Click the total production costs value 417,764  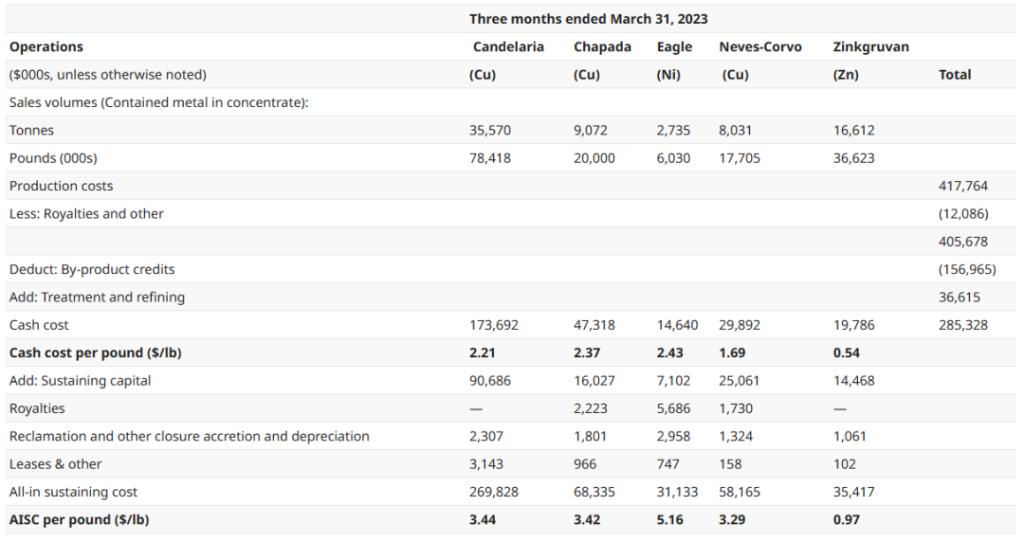959,186
